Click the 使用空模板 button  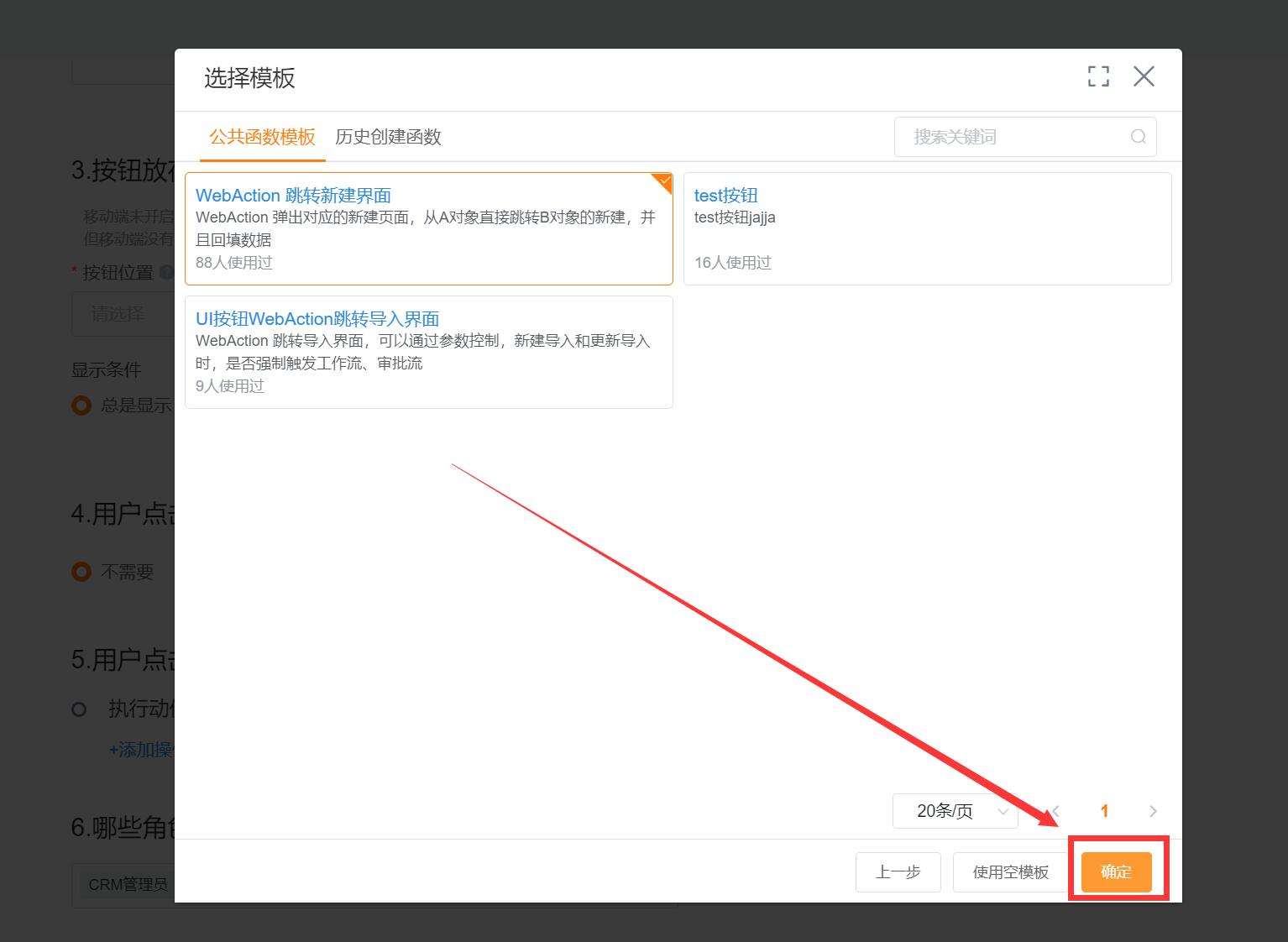click(x=1011, y=872)
